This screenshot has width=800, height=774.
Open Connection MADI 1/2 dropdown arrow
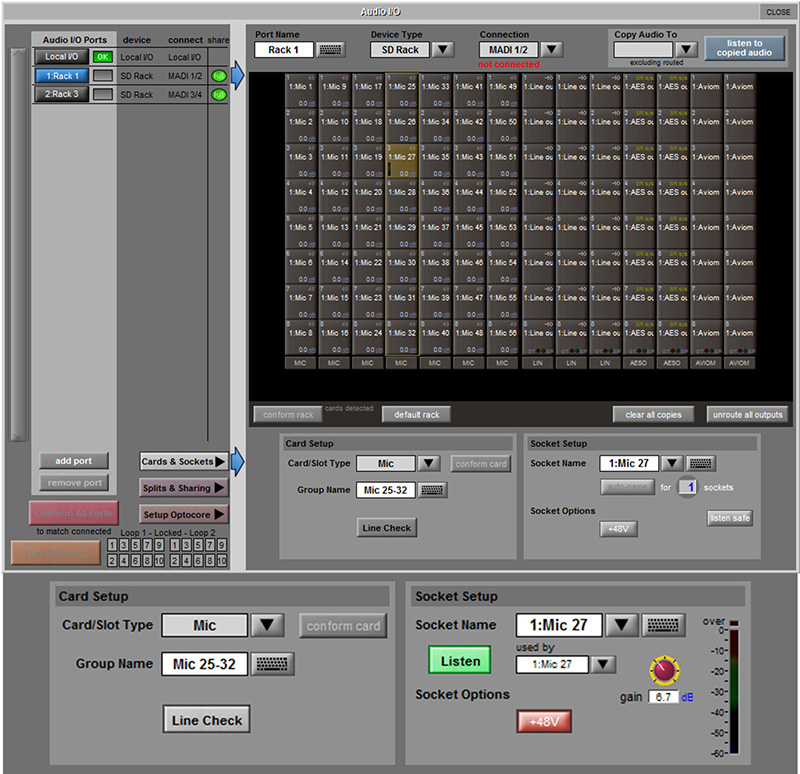[x=552, y=49]
